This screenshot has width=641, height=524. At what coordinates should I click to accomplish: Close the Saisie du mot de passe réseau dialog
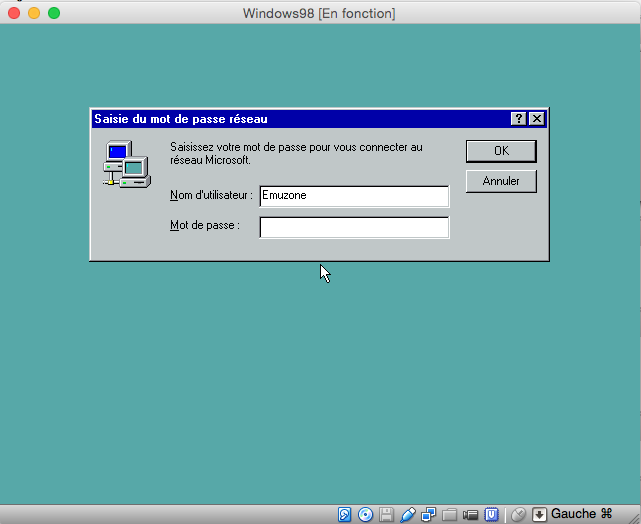point(537,119)
